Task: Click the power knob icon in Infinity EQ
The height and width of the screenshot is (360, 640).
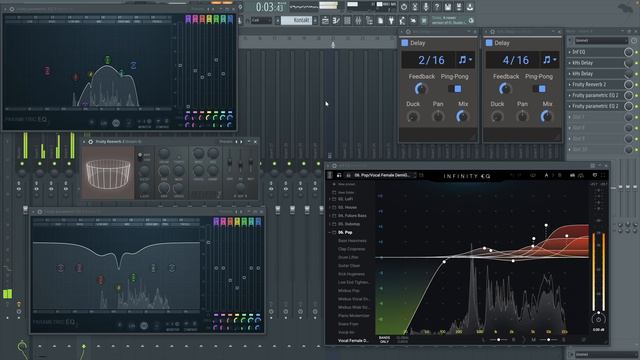Action: [598, 319]
